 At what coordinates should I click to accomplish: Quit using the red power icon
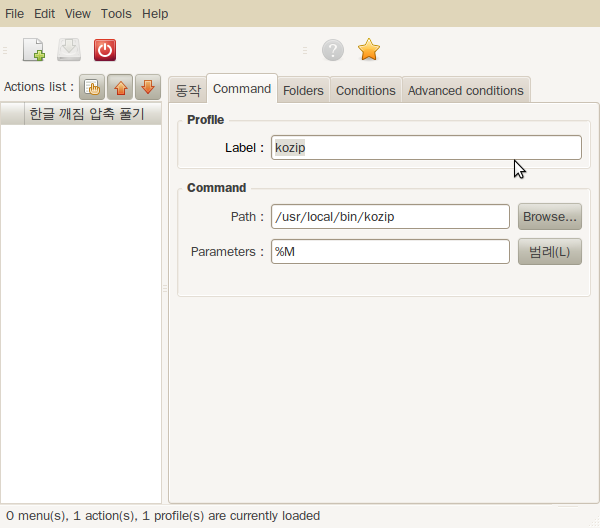tap(105, 50)
